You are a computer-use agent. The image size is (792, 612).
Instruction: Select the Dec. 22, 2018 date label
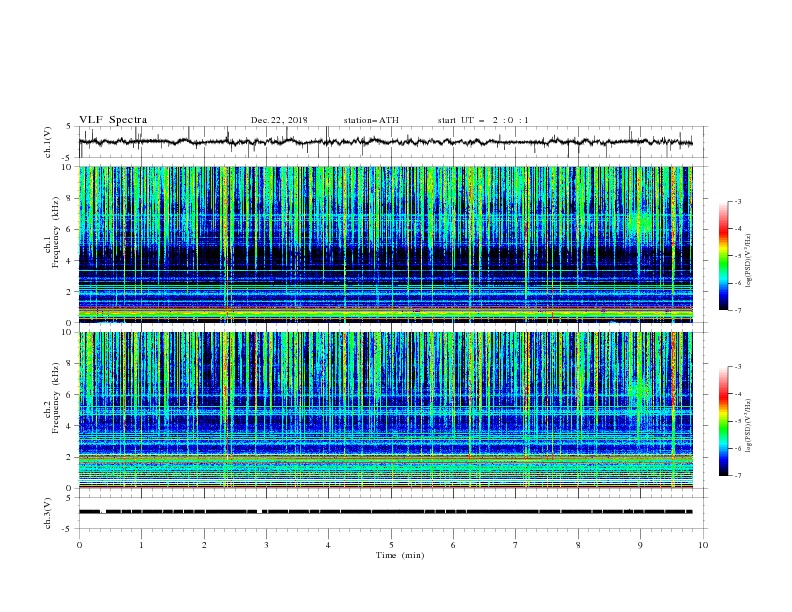[279, 120]
